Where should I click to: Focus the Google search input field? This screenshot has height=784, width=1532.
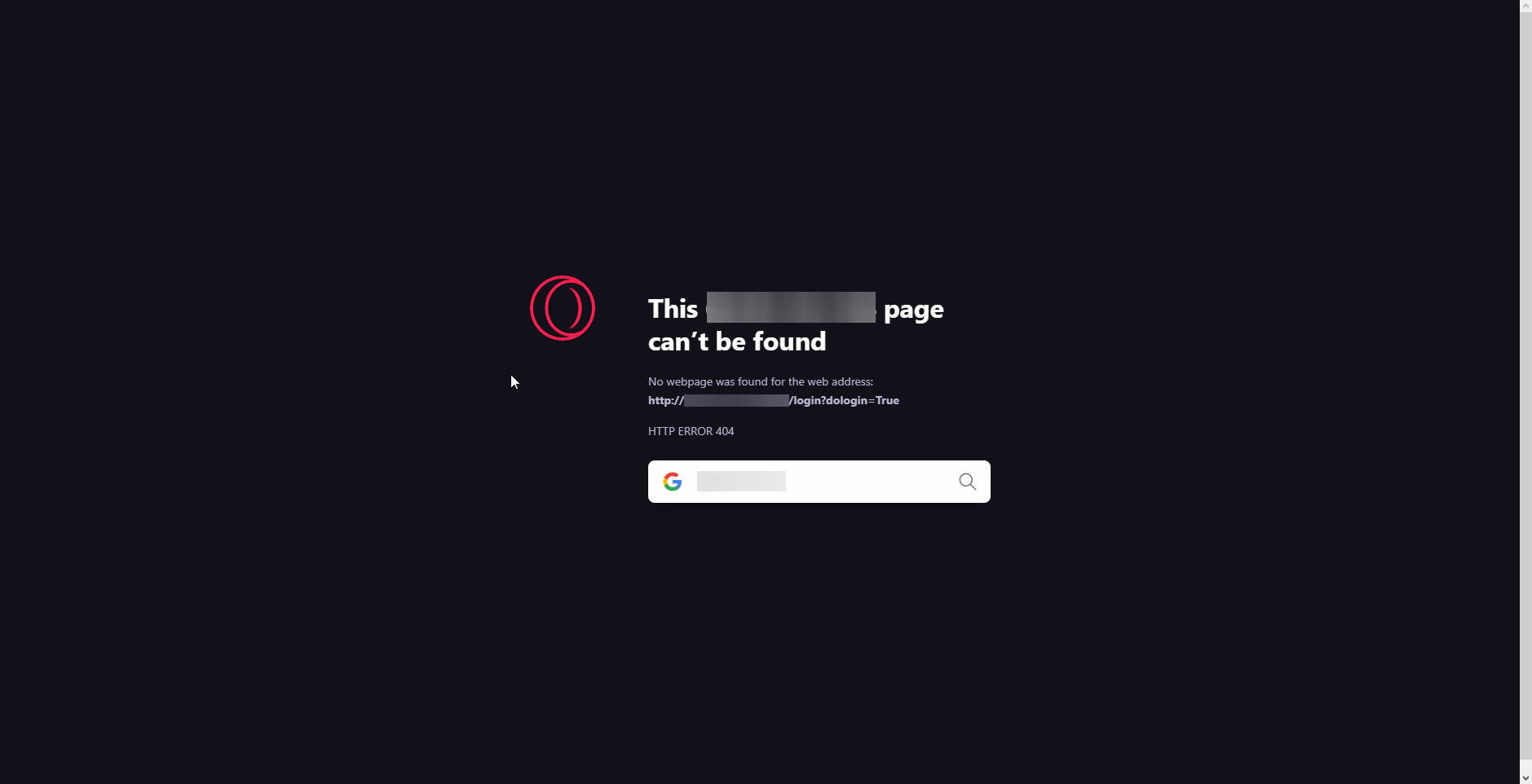point(819,482)
